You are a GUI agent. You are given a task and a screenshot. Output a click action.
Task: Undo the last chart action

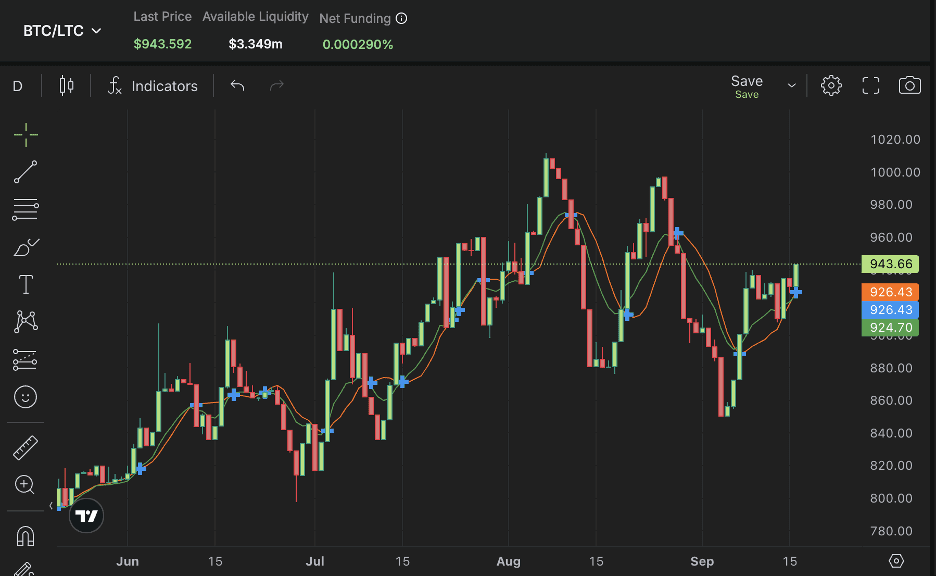pos(238,86)
